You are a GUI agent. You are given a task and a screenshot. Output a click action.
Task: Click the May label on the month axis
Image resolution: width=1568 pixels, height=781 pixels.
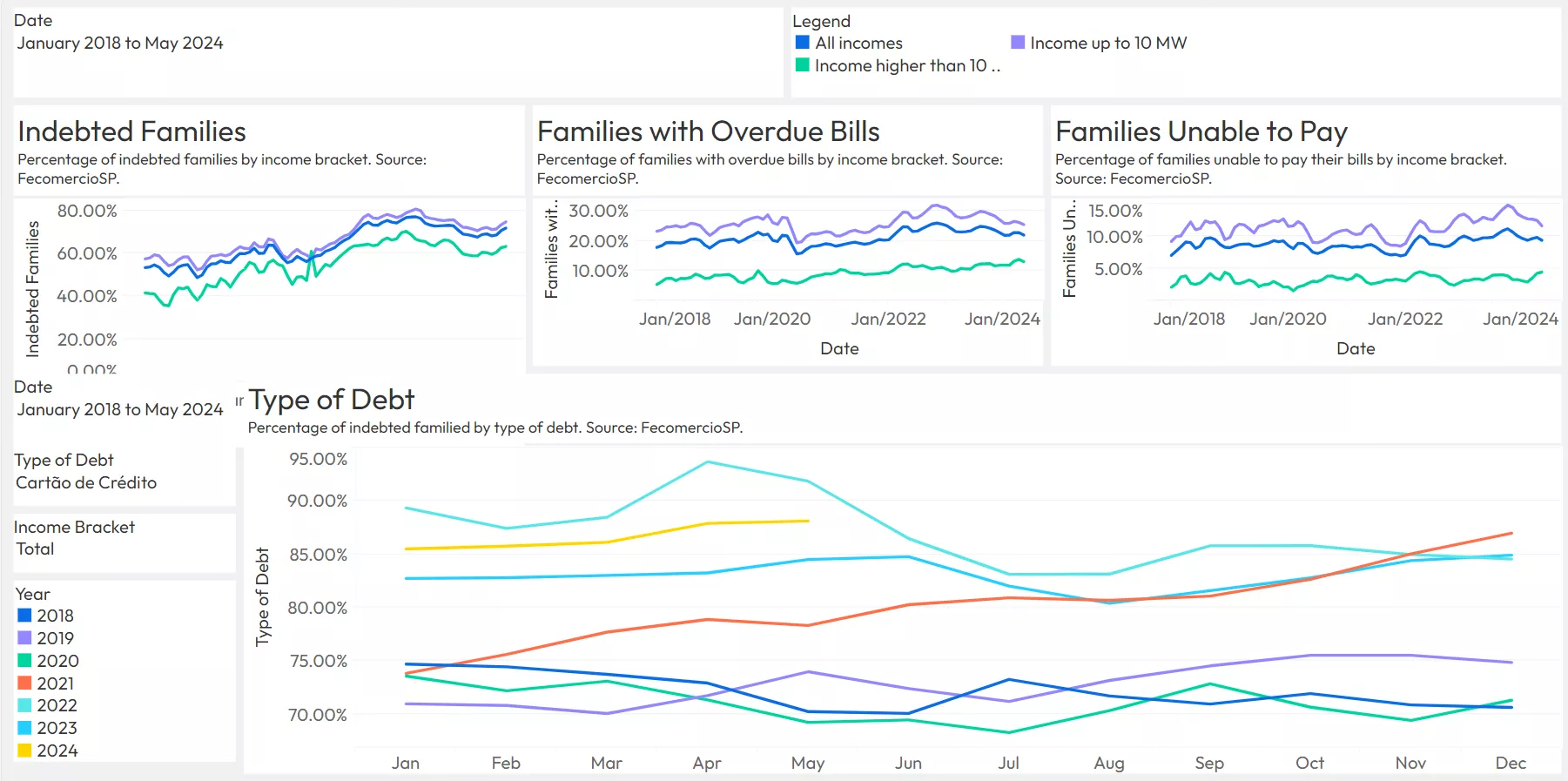(807, 763)
